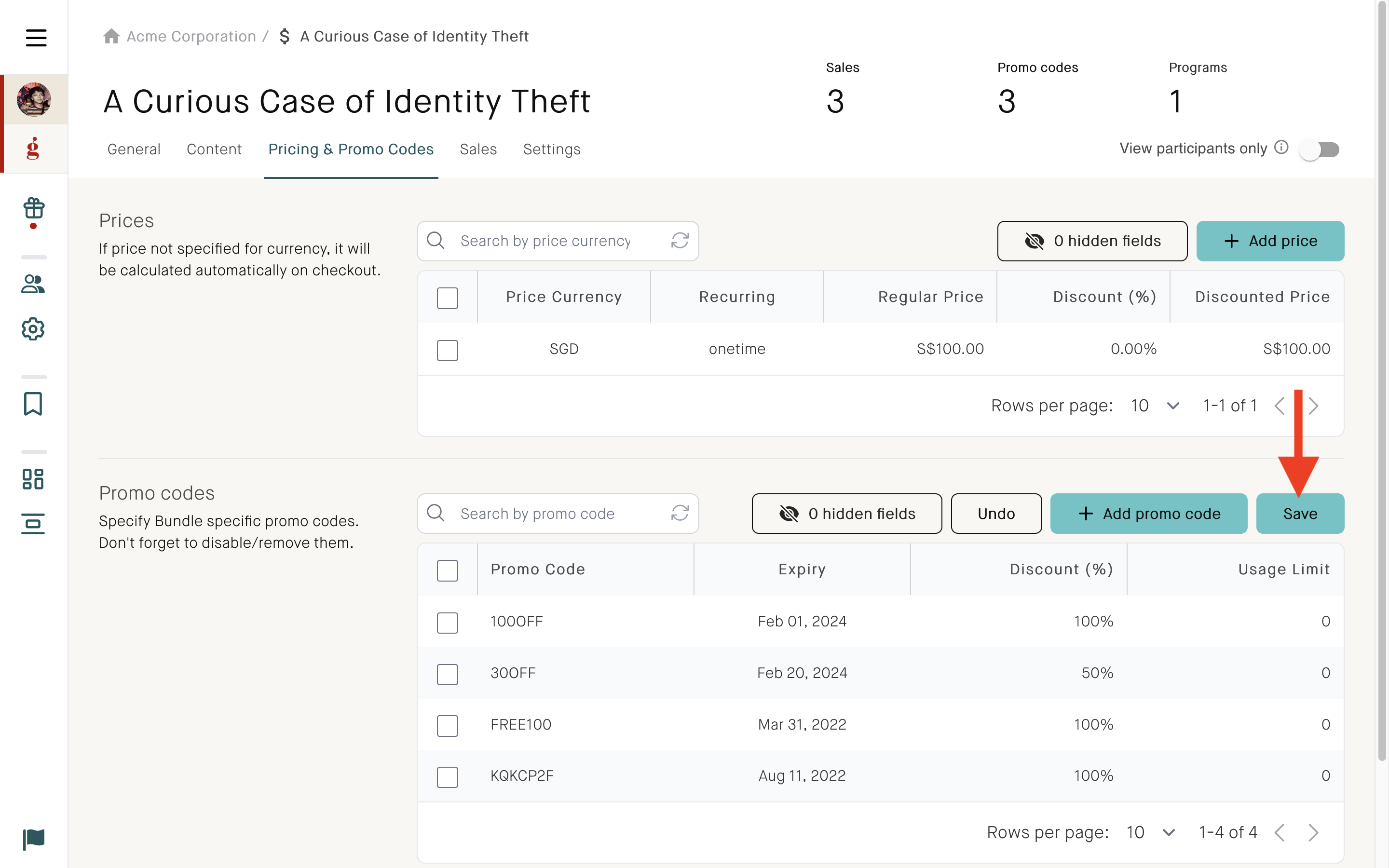Switch to the Settings tab
Screen dimensions: 1389x868
coord(552,149)
